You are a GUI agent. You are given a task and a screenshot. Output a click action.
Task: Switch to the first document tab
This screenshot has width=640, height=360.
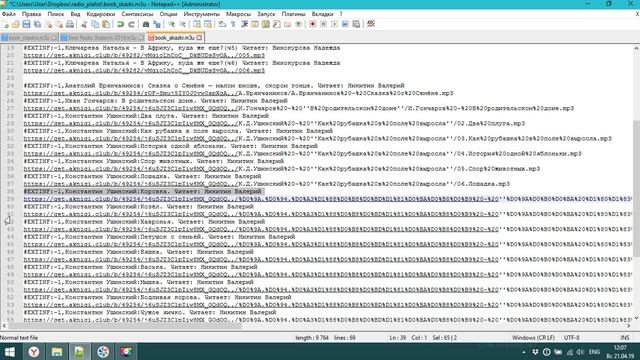coord(29,38)
